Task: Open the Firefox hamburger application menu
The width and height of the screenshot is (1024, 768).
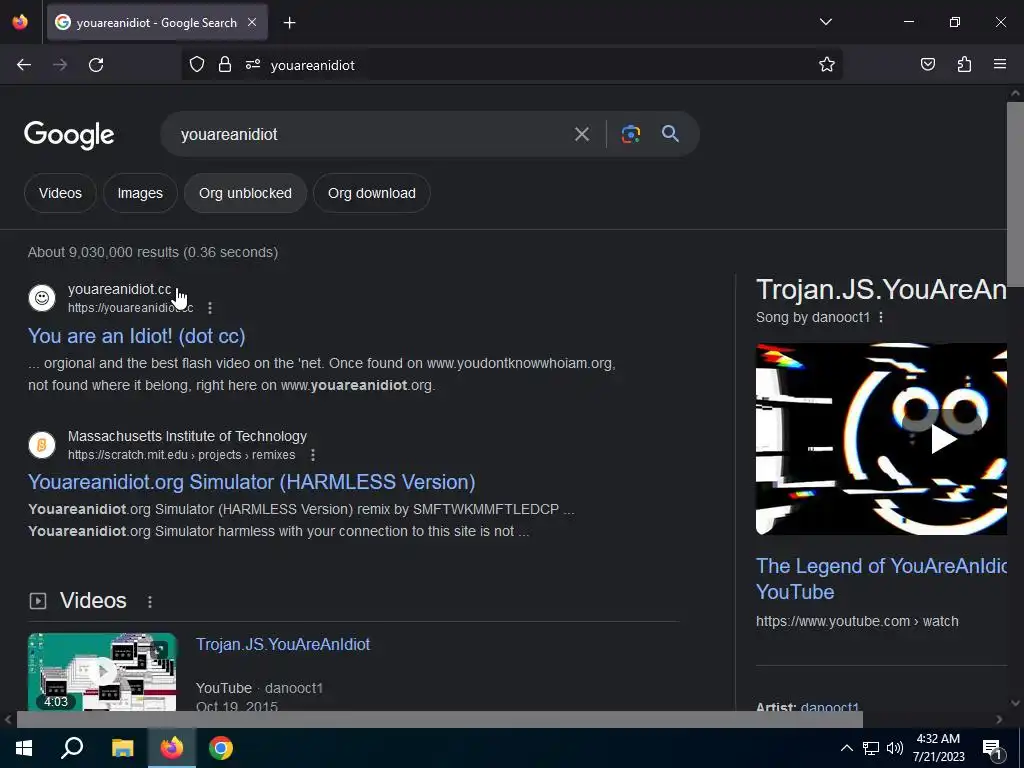Action: click(1000, 65)
